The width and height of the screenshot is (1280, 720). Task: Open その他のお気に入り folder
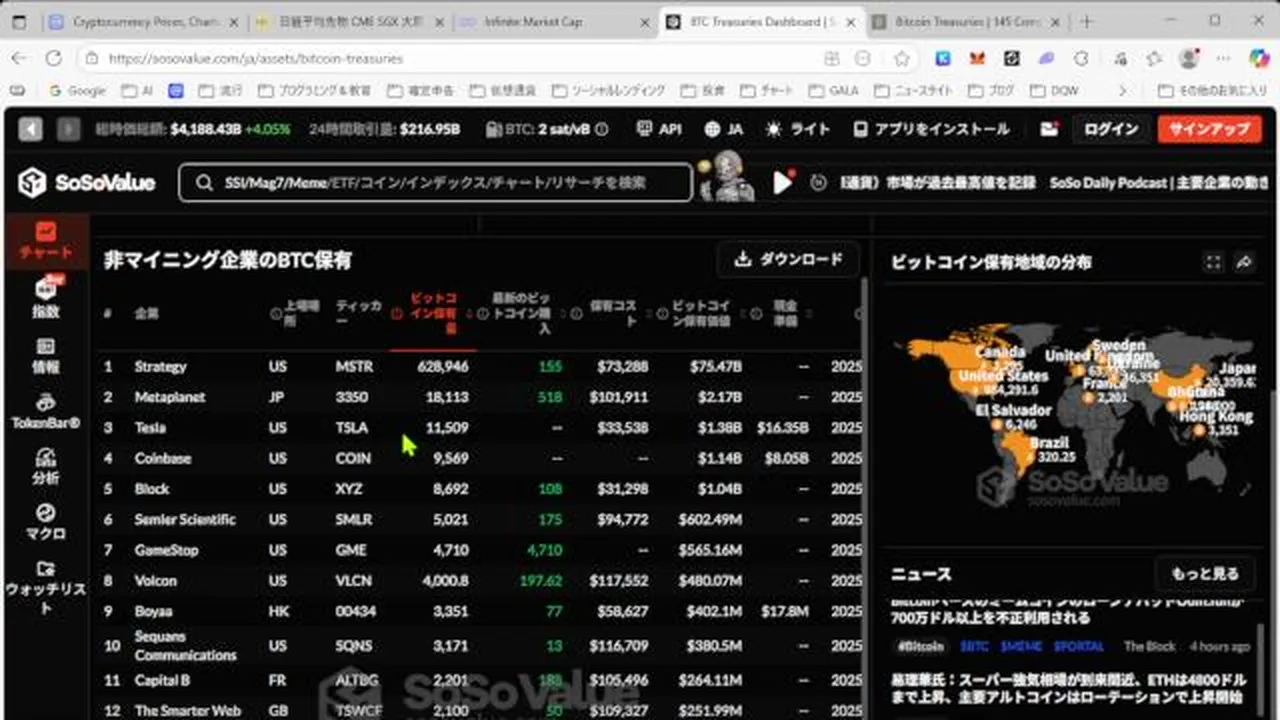(1212, 91)
